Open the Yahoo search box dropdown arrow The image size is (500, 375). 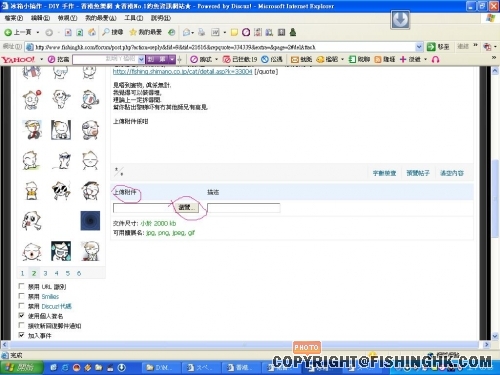pos(141,59)
